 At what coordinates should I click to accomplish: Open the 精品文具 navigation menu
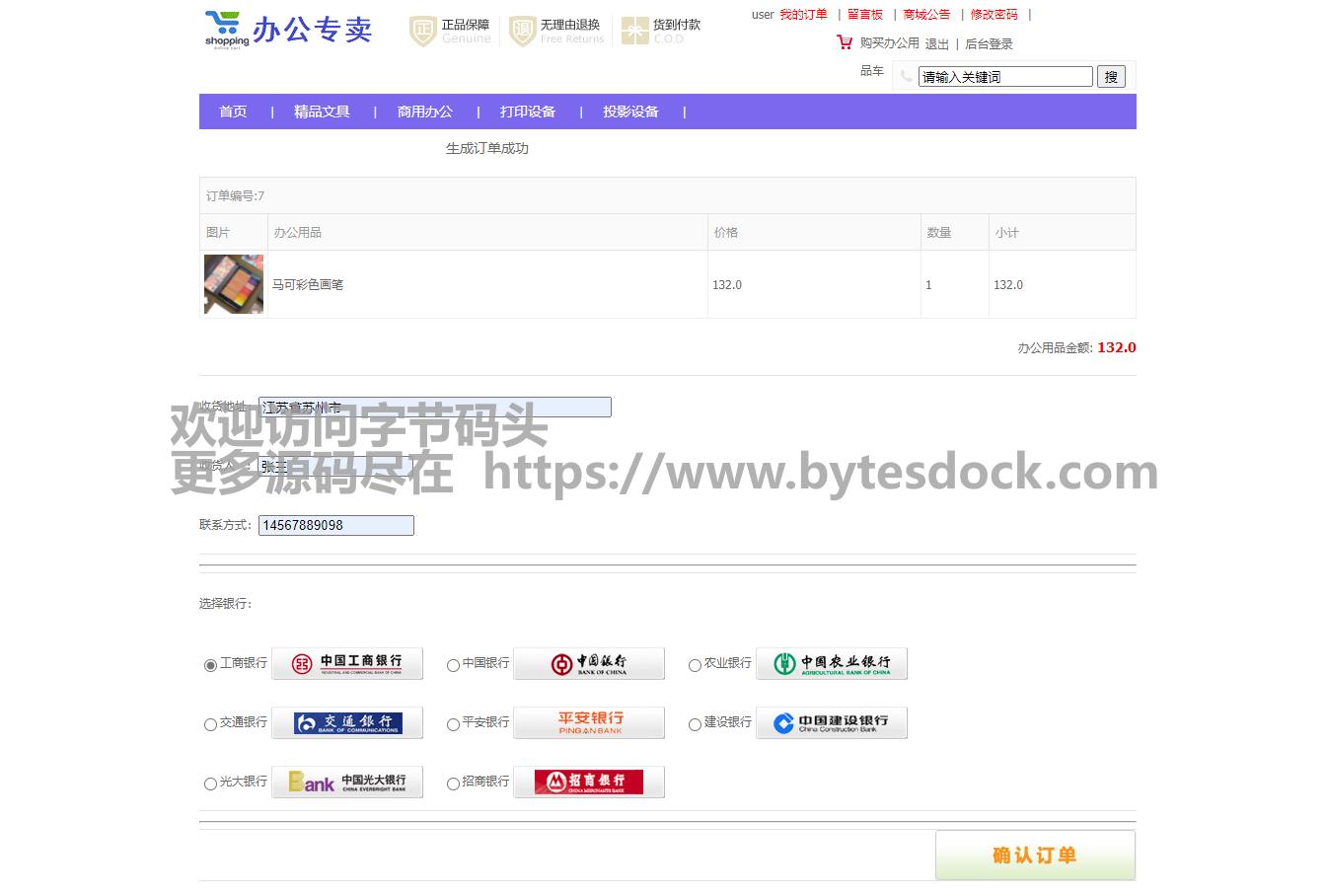coord(322,112)
